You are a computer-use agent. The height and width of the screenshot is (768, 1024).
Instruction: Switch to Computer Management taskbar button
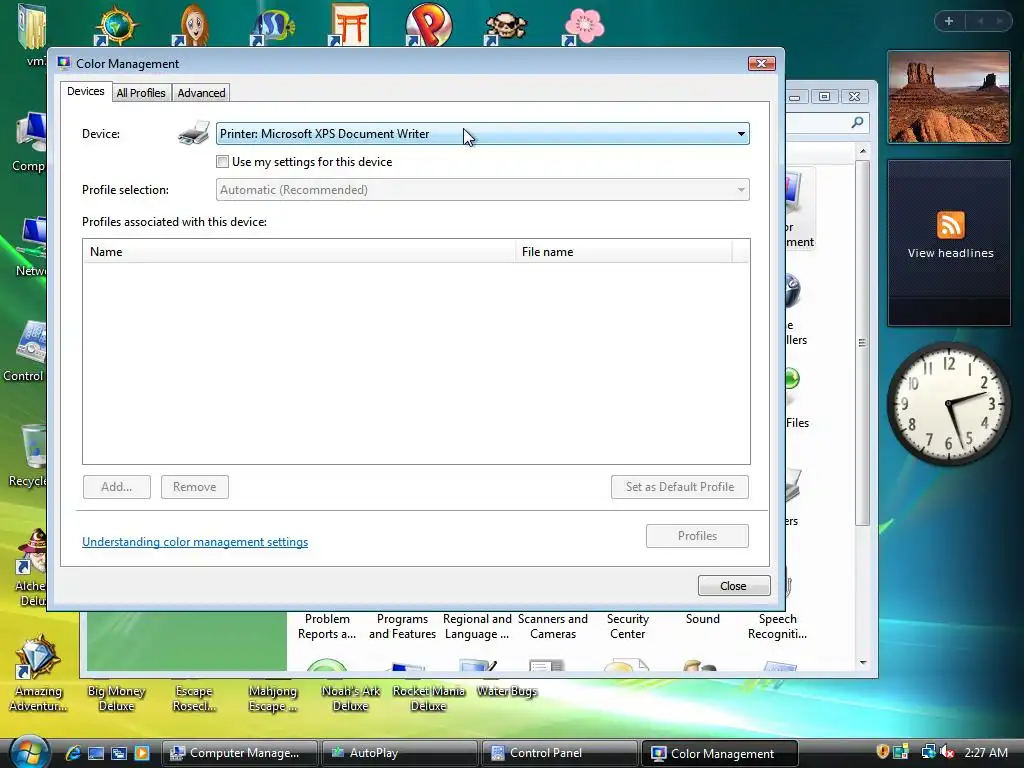click(x=240, y=753)
